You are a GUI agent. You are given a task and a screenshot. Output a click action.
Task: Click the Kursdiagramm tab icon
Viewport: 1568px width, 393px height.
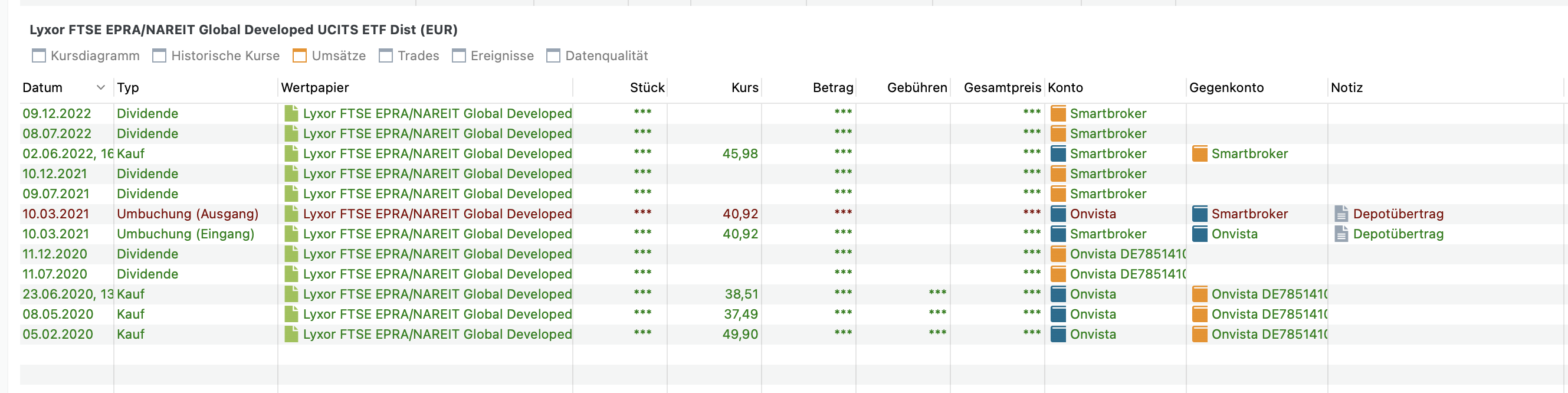pyautogui.click(x=38, y=56)
